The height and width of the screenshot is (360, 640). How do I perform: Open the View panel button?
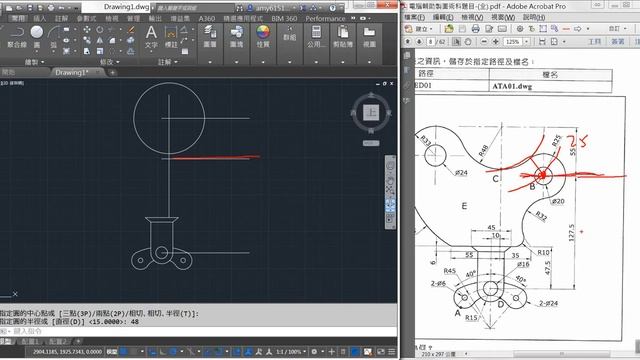click(369, 37)
